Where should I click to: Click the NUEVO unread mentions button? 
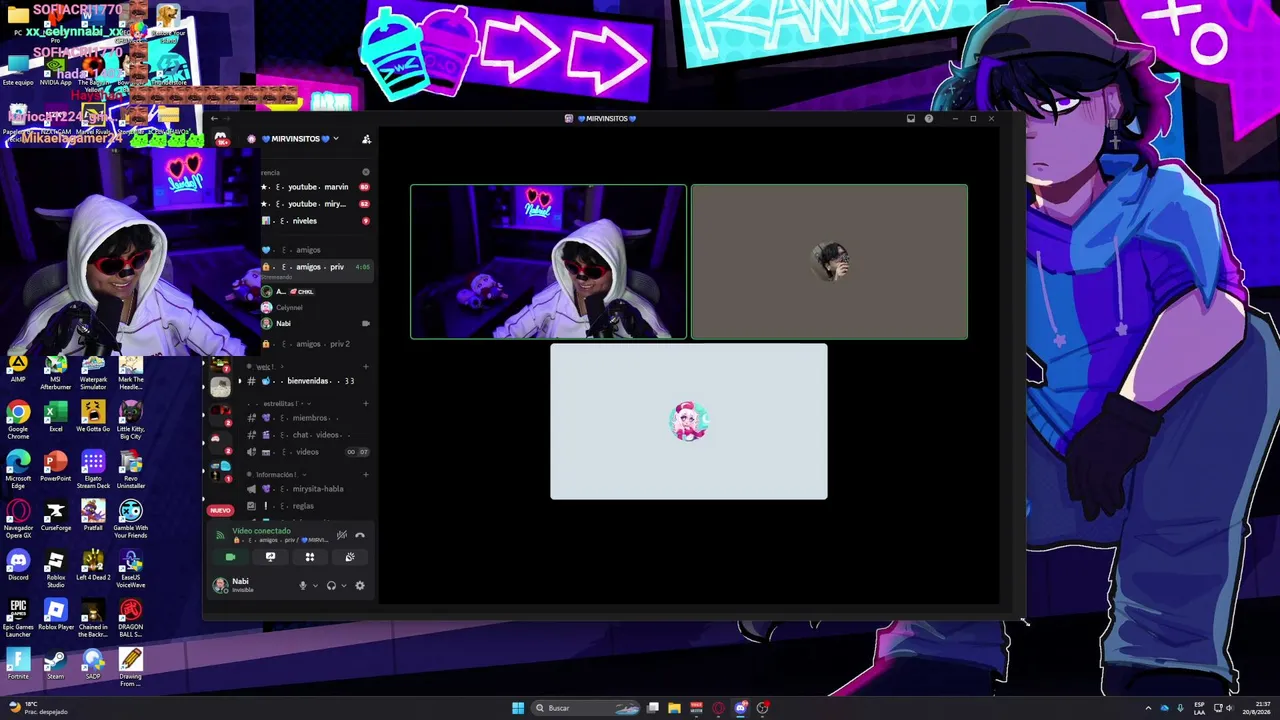[x=220, y=510]
